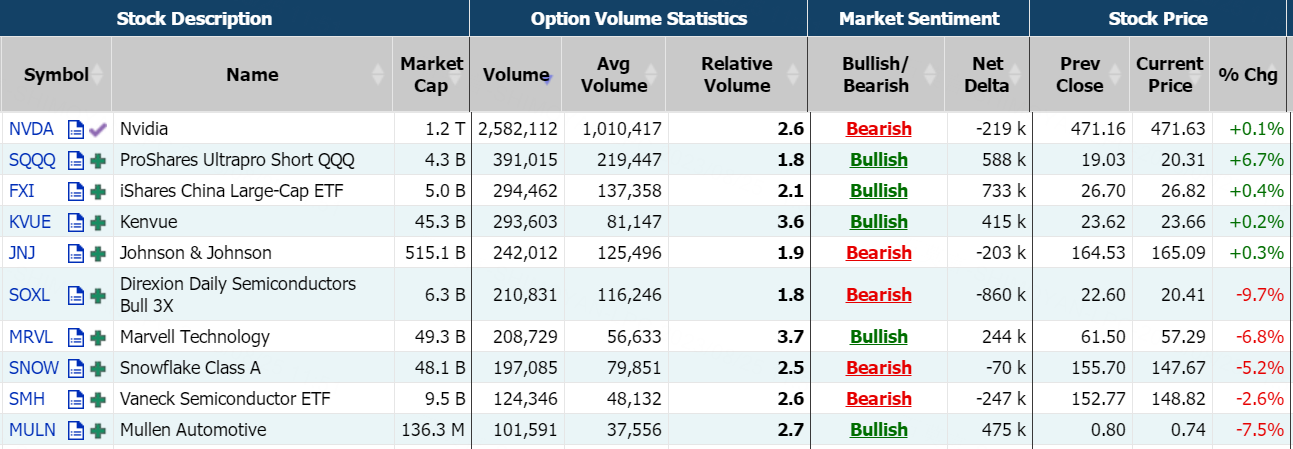Sort the table by Name column
Screen dimensions: 1293x449
(x=252, y=74)
